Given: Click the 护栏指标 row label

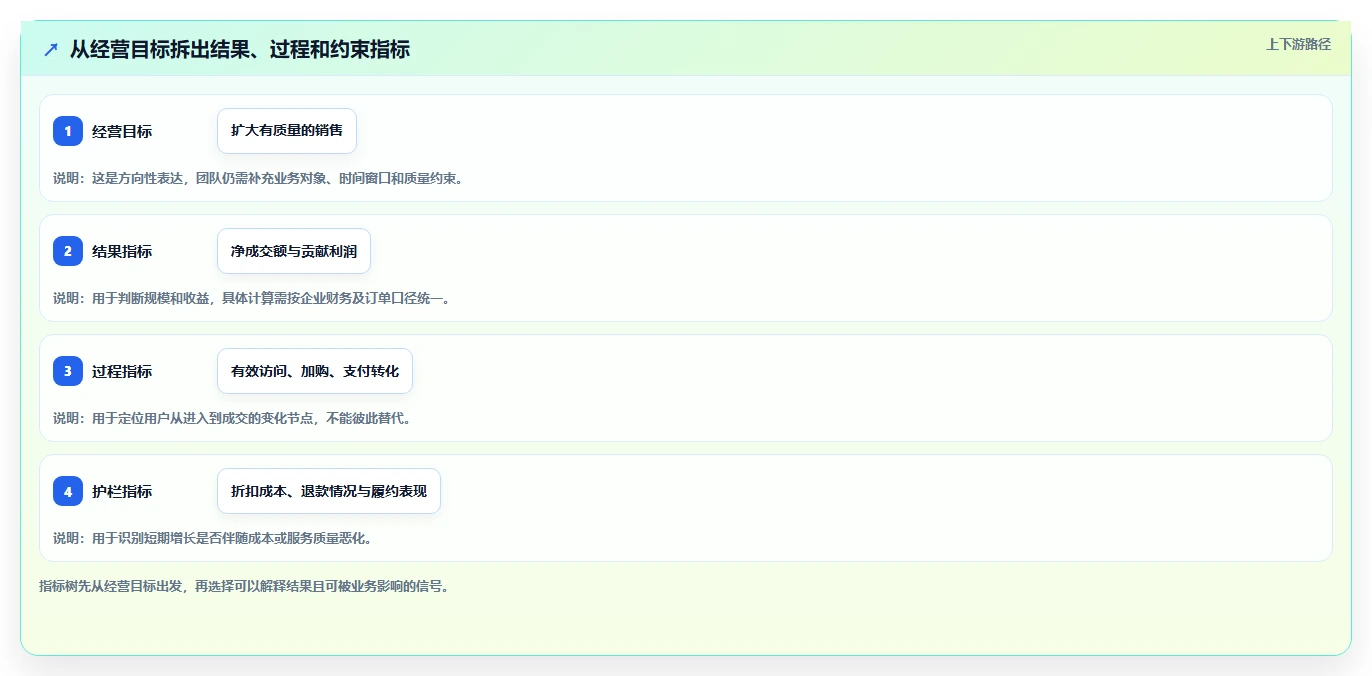Looking at the screenshot, I should [122, 491].
